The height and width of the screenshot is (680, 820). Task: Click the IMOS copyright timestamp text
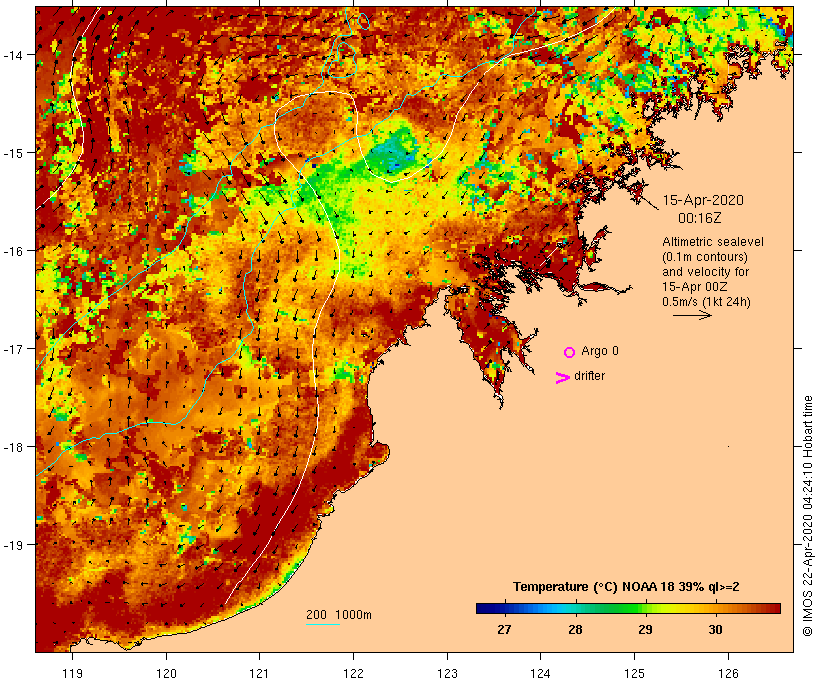808,516
